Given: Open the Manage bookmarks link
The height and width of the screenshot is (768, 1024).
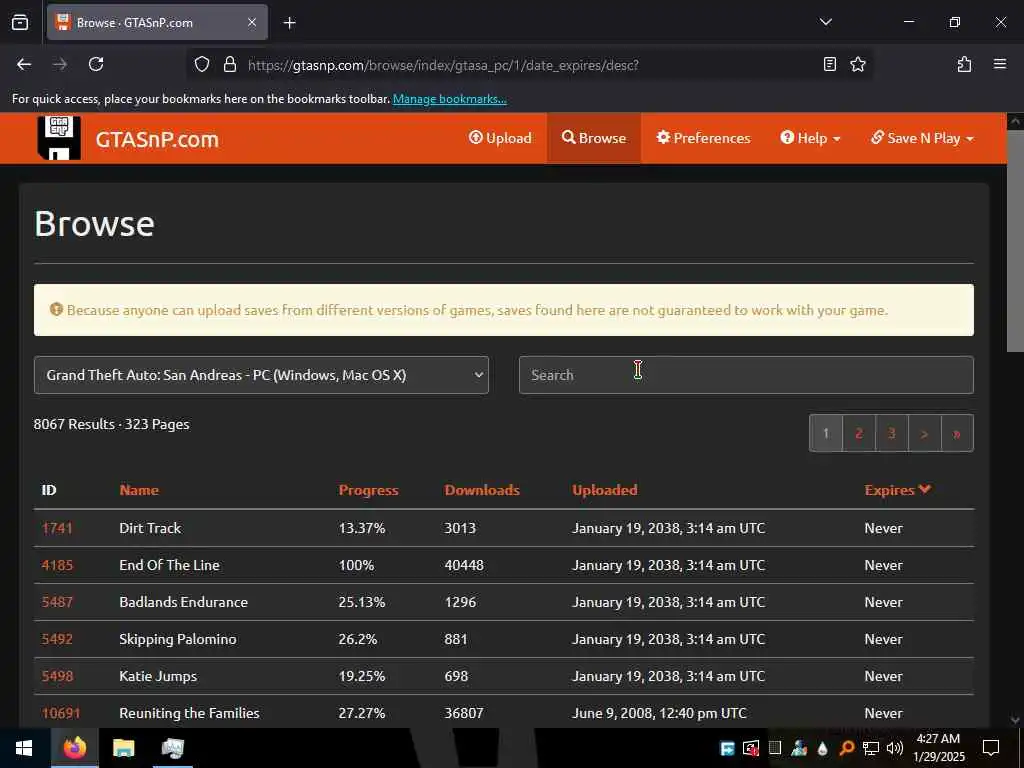Looking at the screenshot, I should point(449,99).
